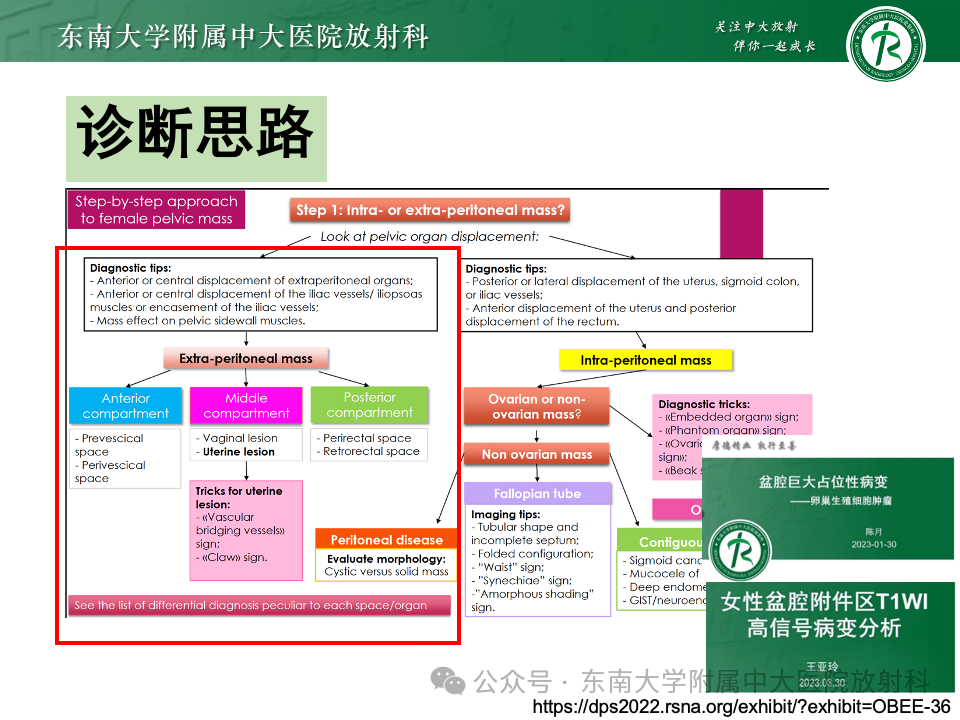This screenshot has width=960, height=720.
Task: Click the Perirectal space entry
Action: tap(364, 438)
